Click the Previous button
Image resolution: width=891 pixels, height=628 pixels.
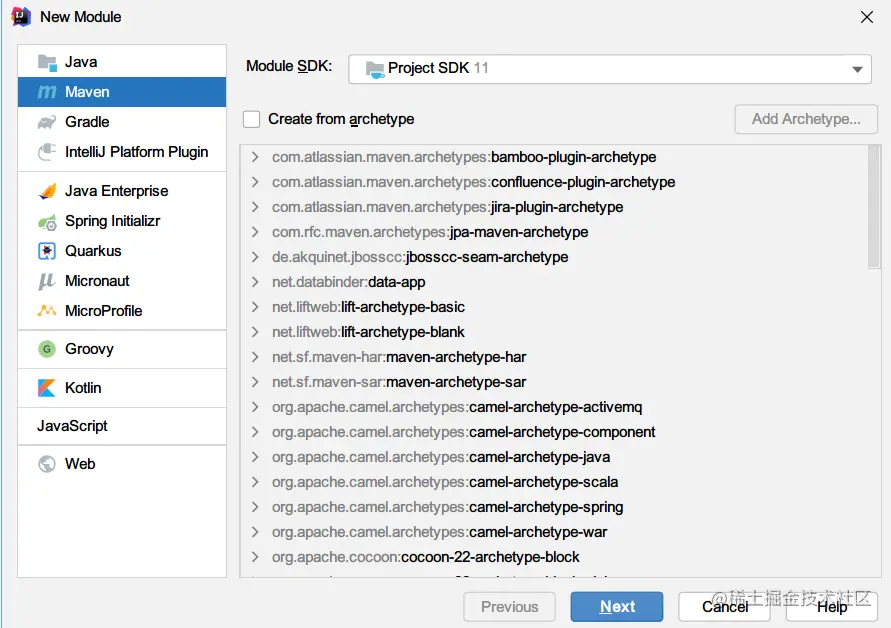click(x=509, y=607)
